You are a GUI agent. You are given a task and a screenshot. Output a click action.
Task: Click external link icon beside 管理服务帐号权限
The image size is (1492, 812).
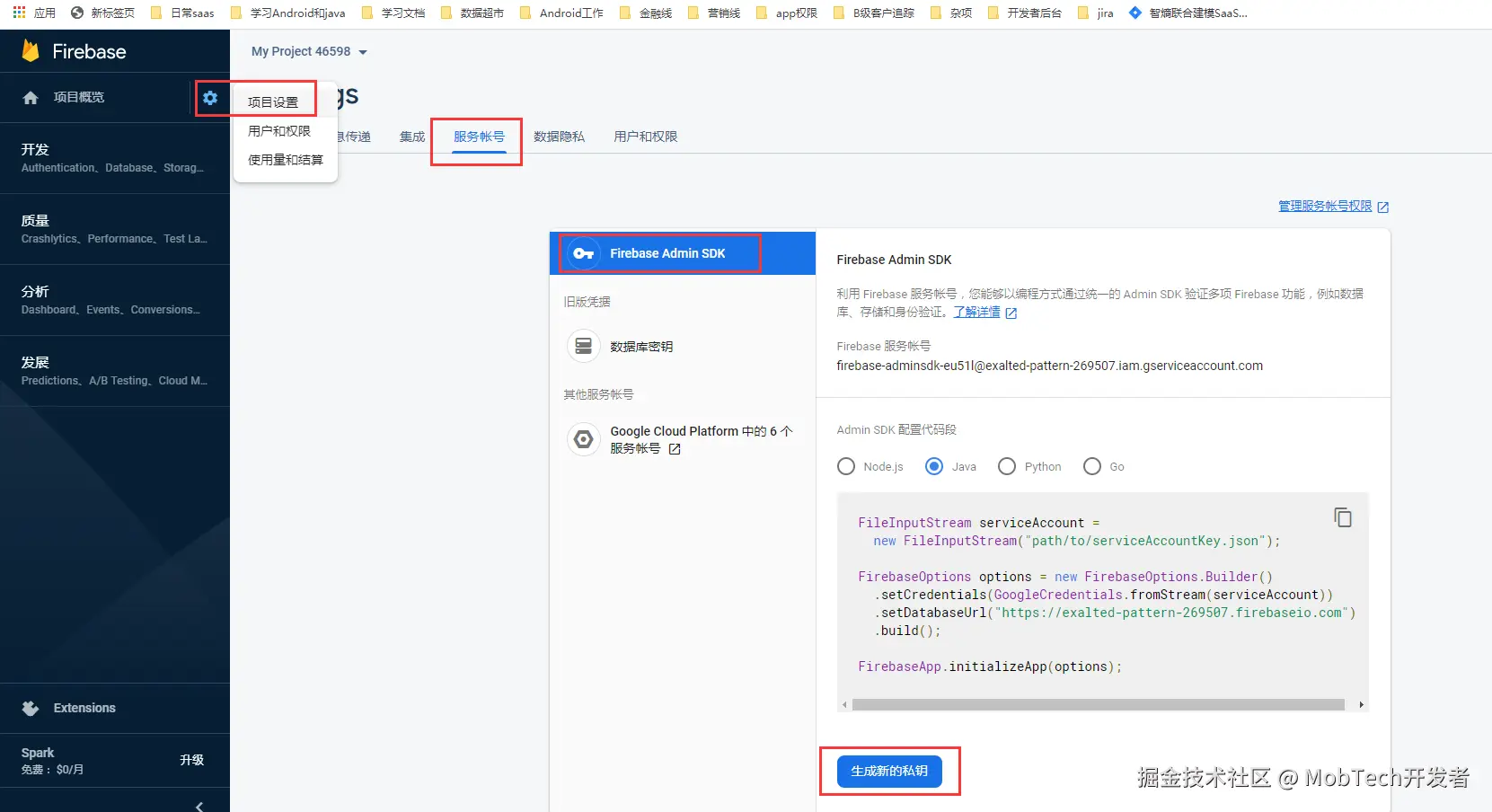[x=1383, y=207]
